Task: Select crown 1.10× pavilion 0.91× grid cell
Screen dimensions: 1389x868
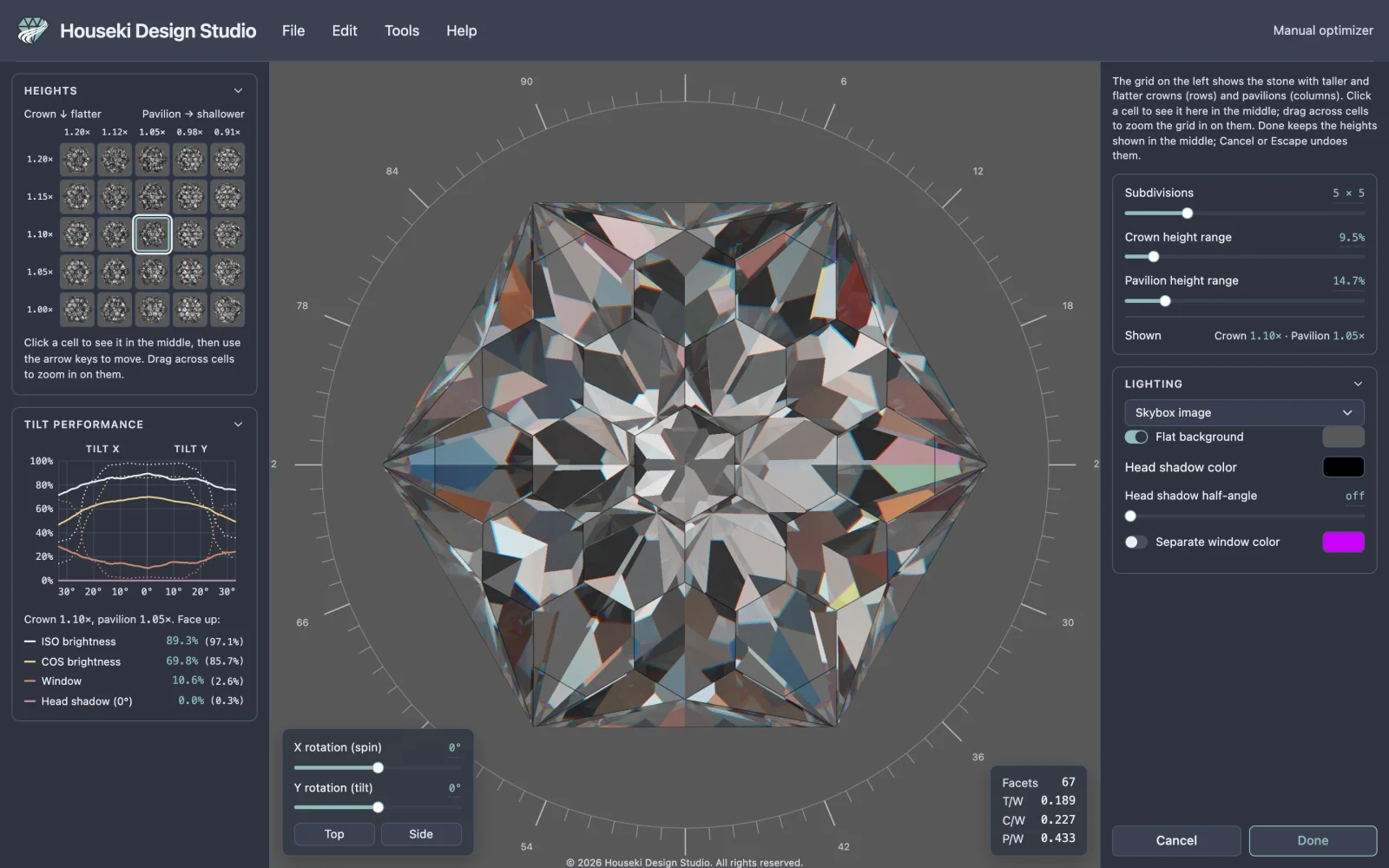Action: tap(227, 234)
